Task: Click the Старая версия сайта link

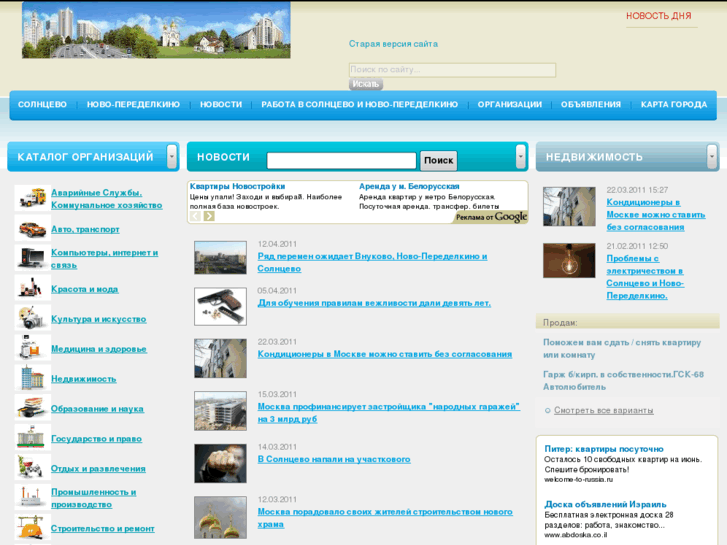Action: [x=393, y=44]
